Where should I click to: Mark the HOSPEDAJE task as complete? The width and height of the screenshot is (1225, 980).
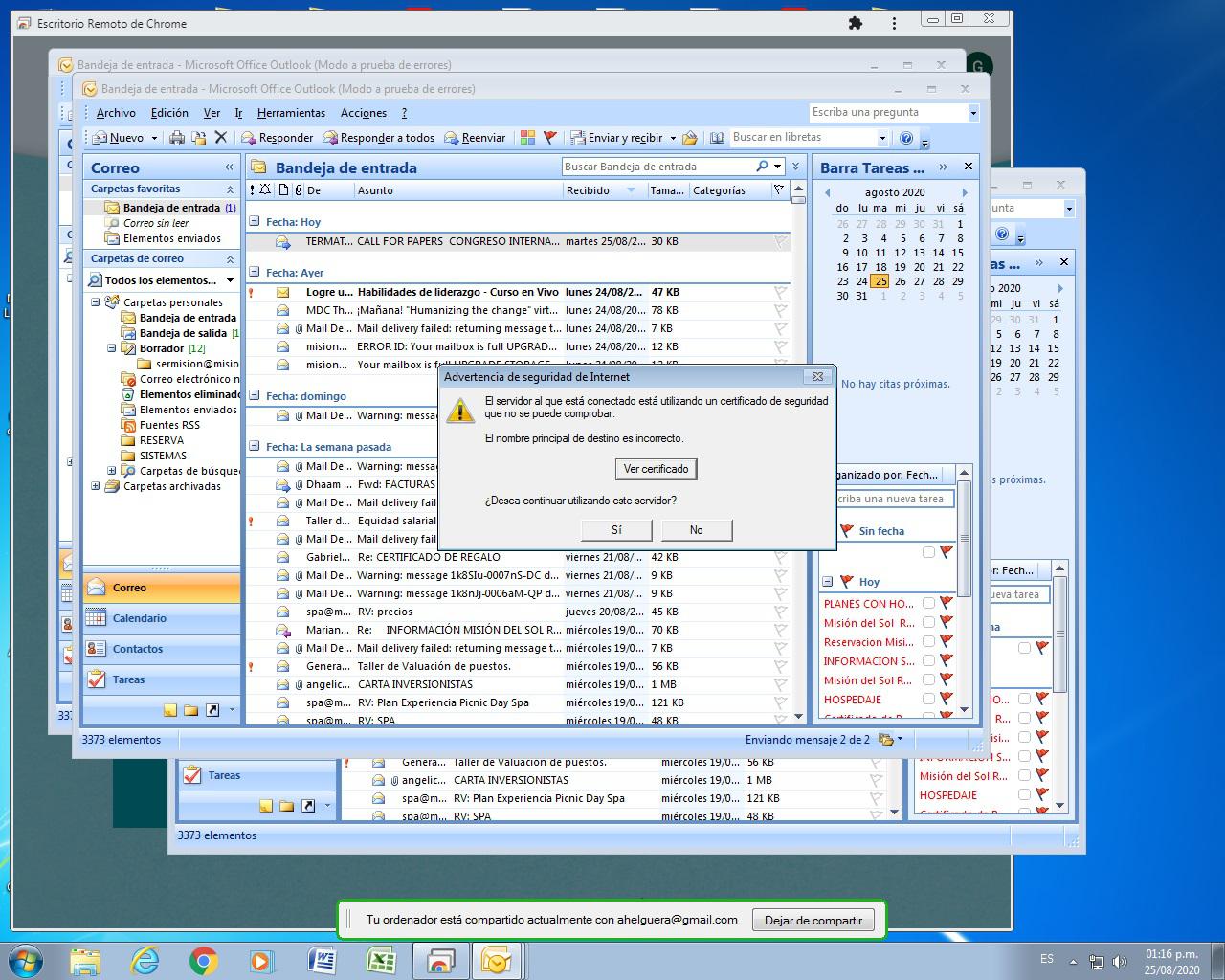tap(928, 699)
